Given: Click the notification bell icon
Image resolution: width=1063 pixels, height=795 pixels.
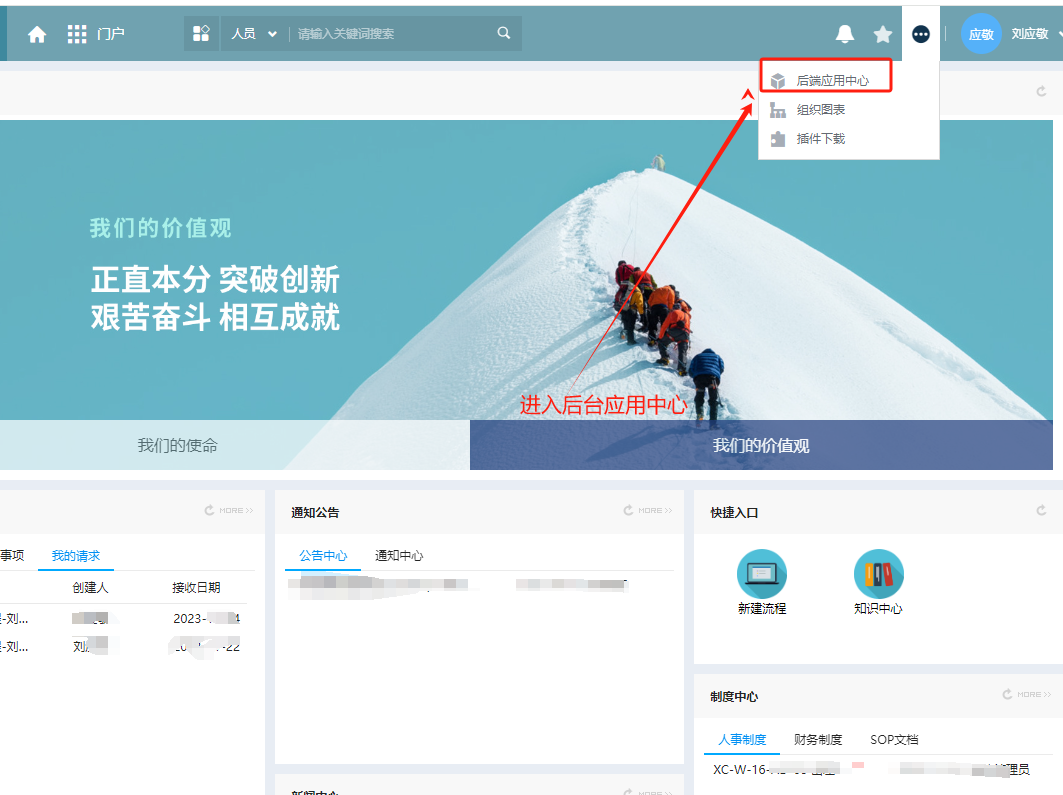Looking at the screenshot, I should [x=845, y=34].
